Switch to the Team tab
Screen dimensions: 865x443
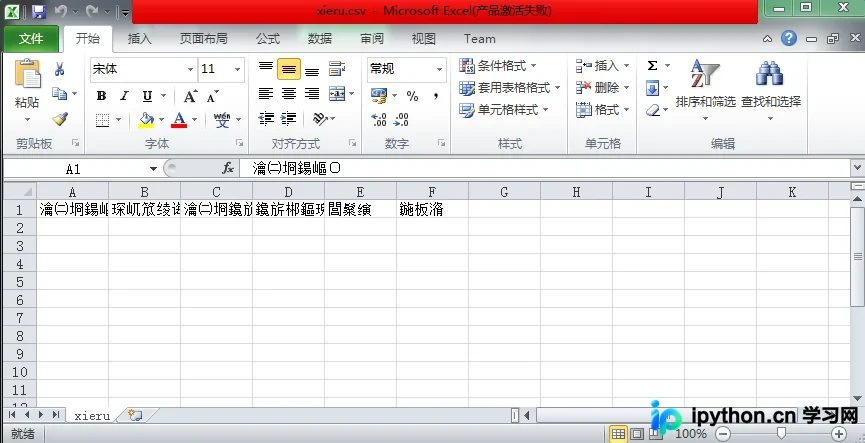(479, 39)
